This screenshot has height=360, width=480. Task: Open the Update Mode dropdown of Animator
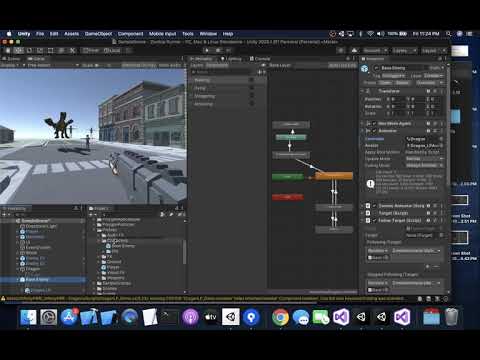click(424, 159)
